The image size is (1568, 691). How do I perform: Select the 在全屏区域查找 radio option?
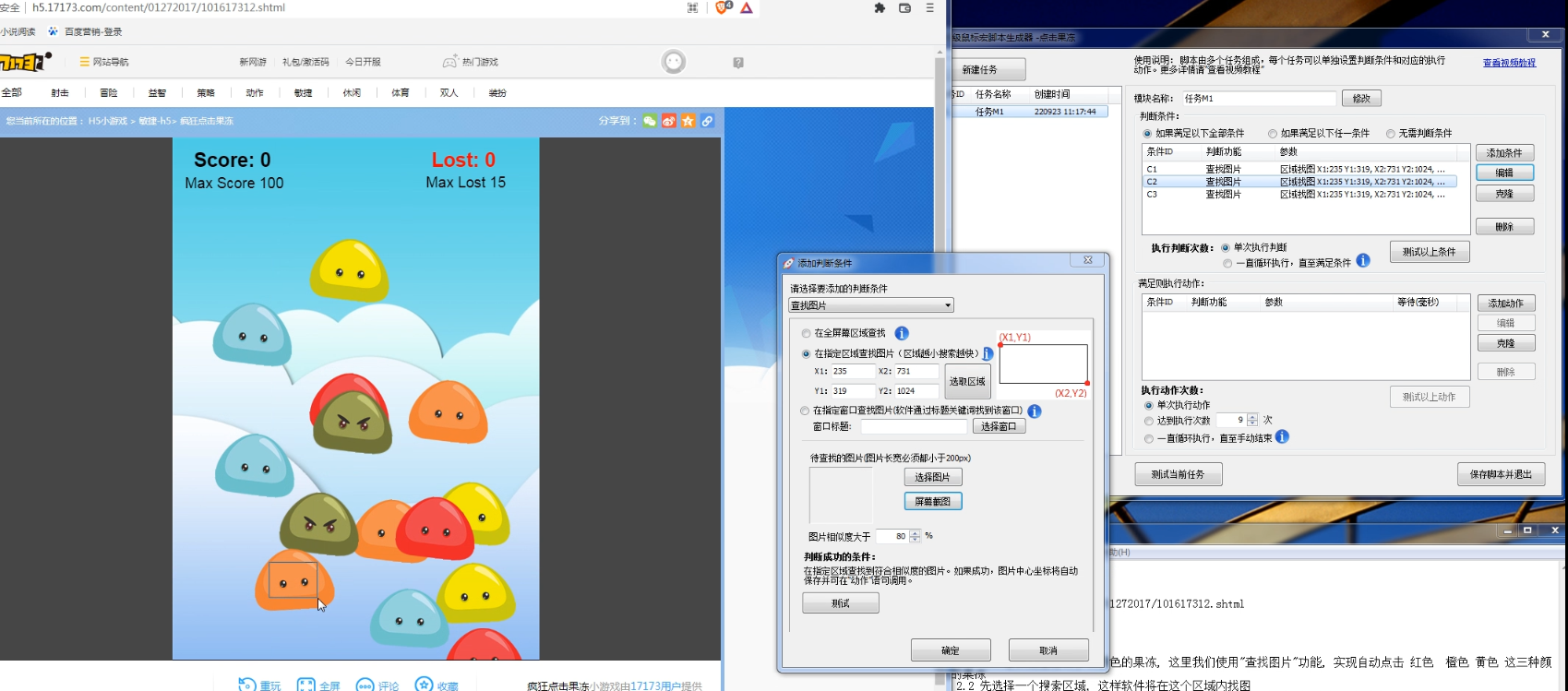point(807,333)
